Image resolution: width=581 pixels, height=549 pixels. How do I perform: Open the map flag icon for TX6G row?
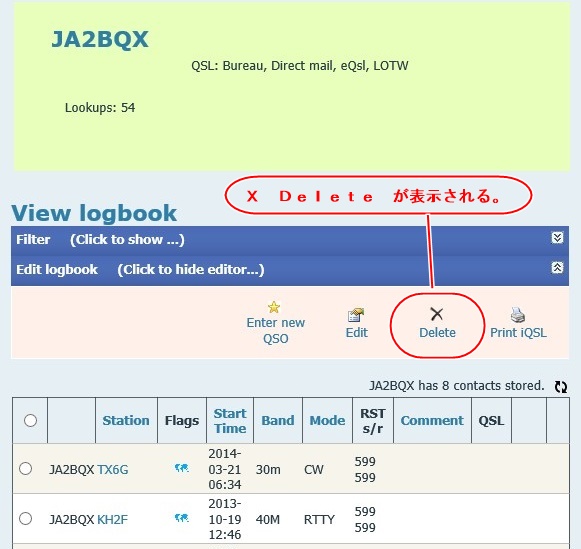[x=182, y=468]
